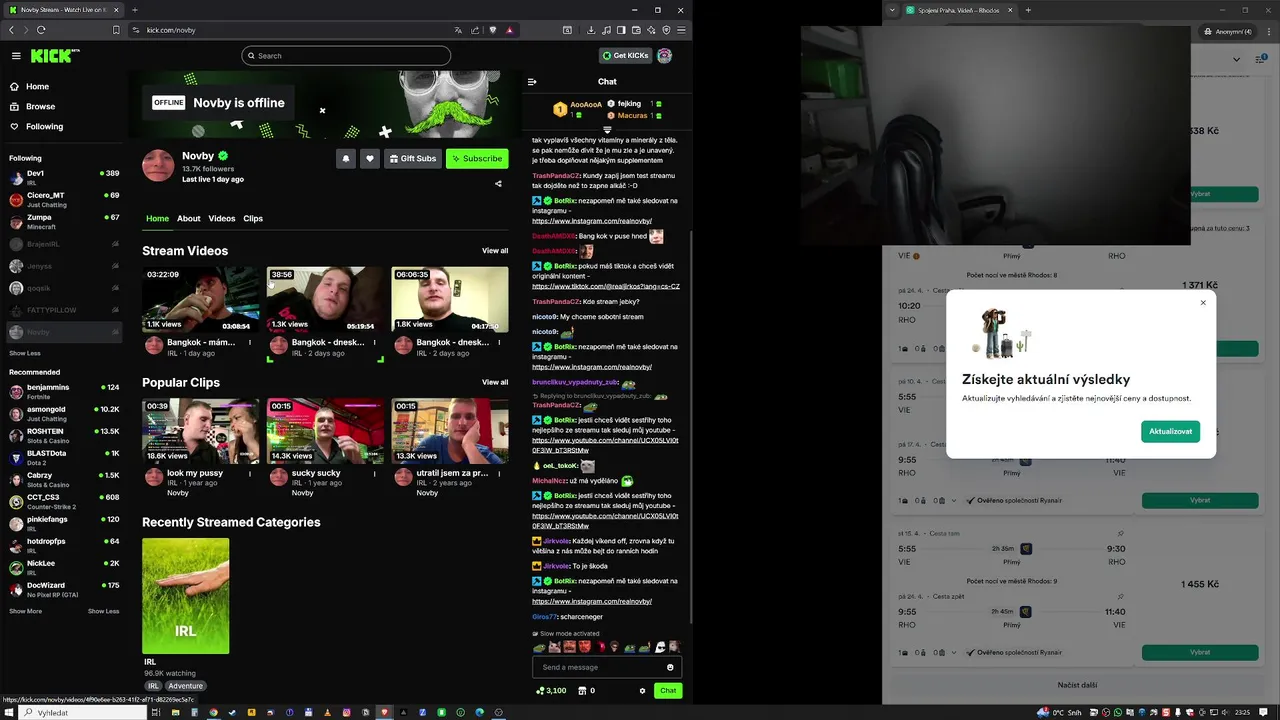The image size is (1280, 720).
Task: Switch to the About tab
Action: point(189,219)
